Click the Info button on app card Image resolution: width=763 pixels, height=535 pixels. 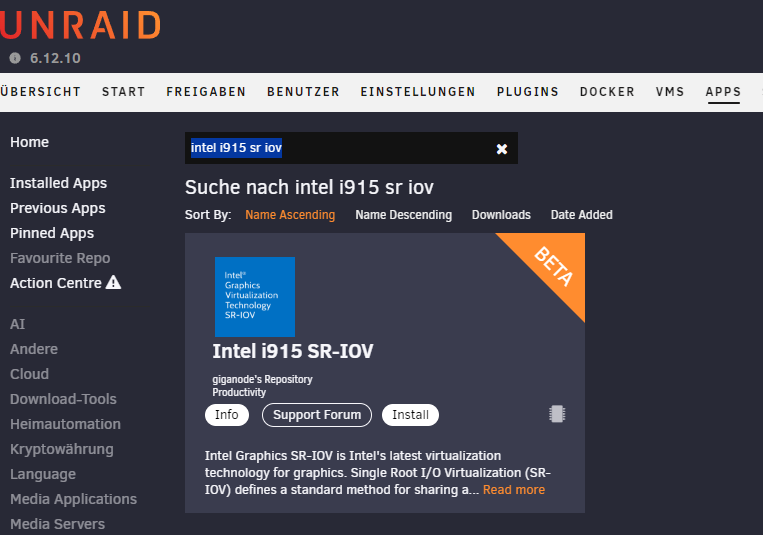coord(227,415)
